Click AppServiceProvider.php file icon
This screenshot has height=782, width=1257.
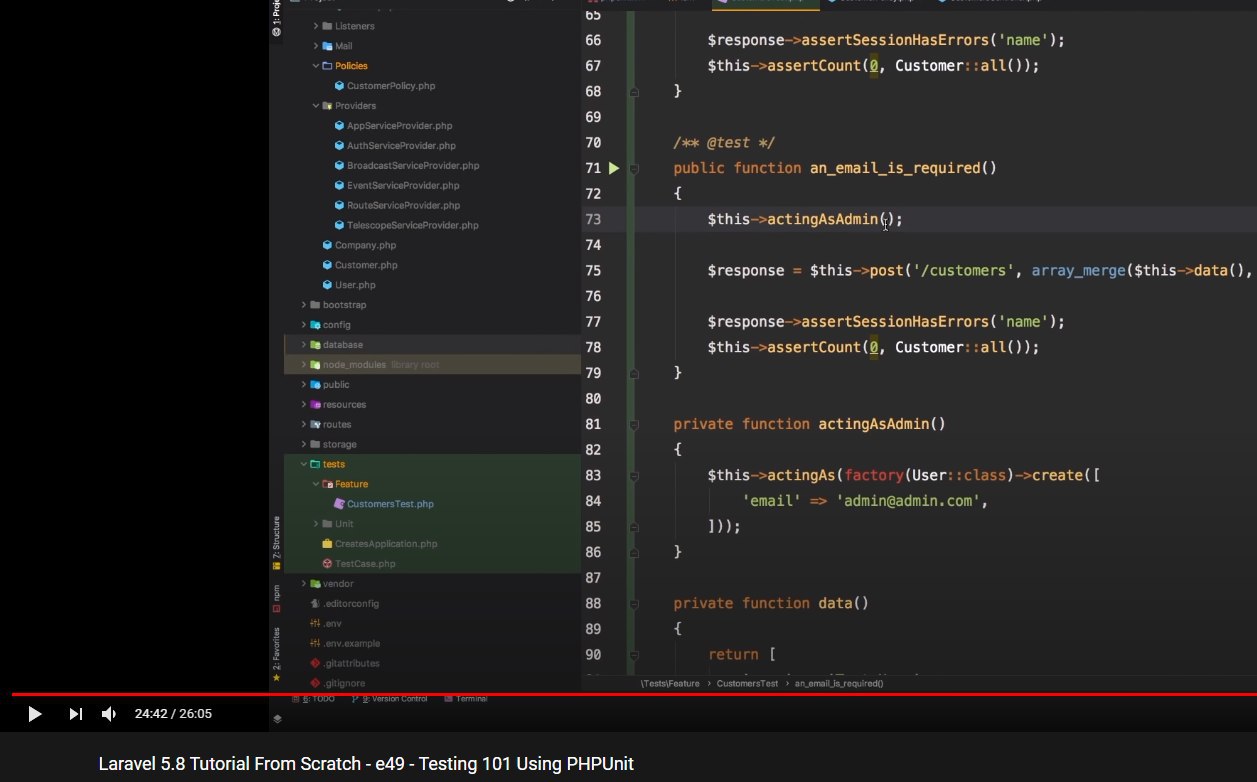coord(339,126)
